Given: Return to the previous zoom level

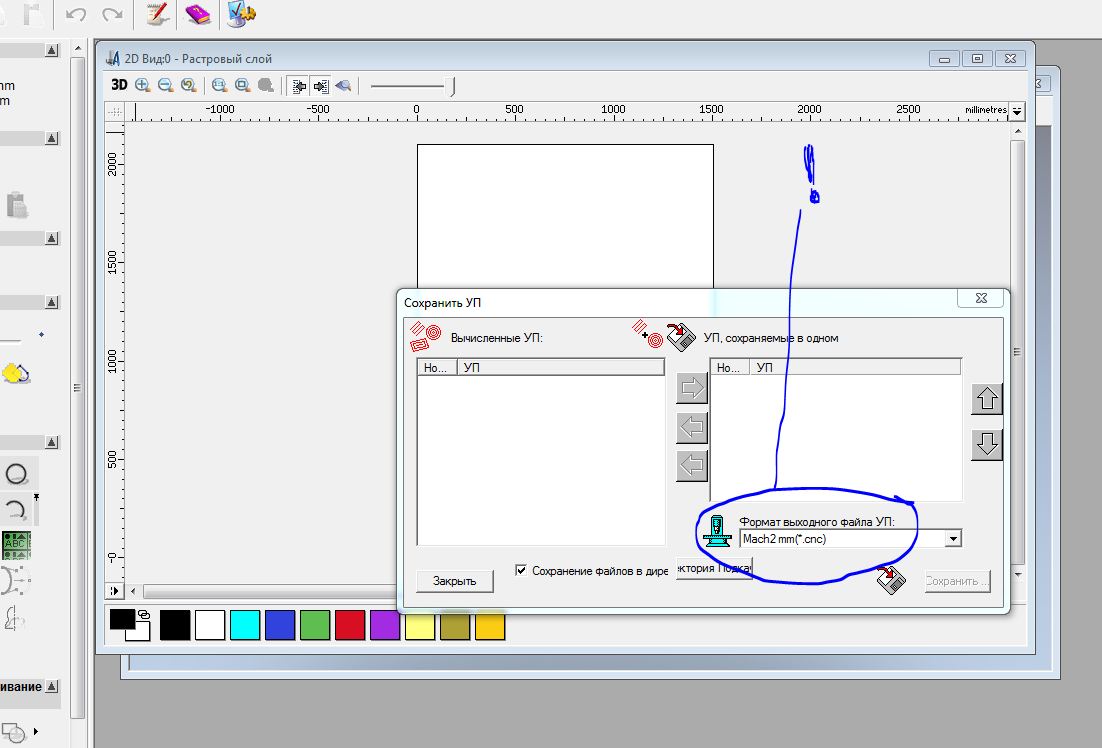Looking at the screenshot, I should [x=188, y=85].
